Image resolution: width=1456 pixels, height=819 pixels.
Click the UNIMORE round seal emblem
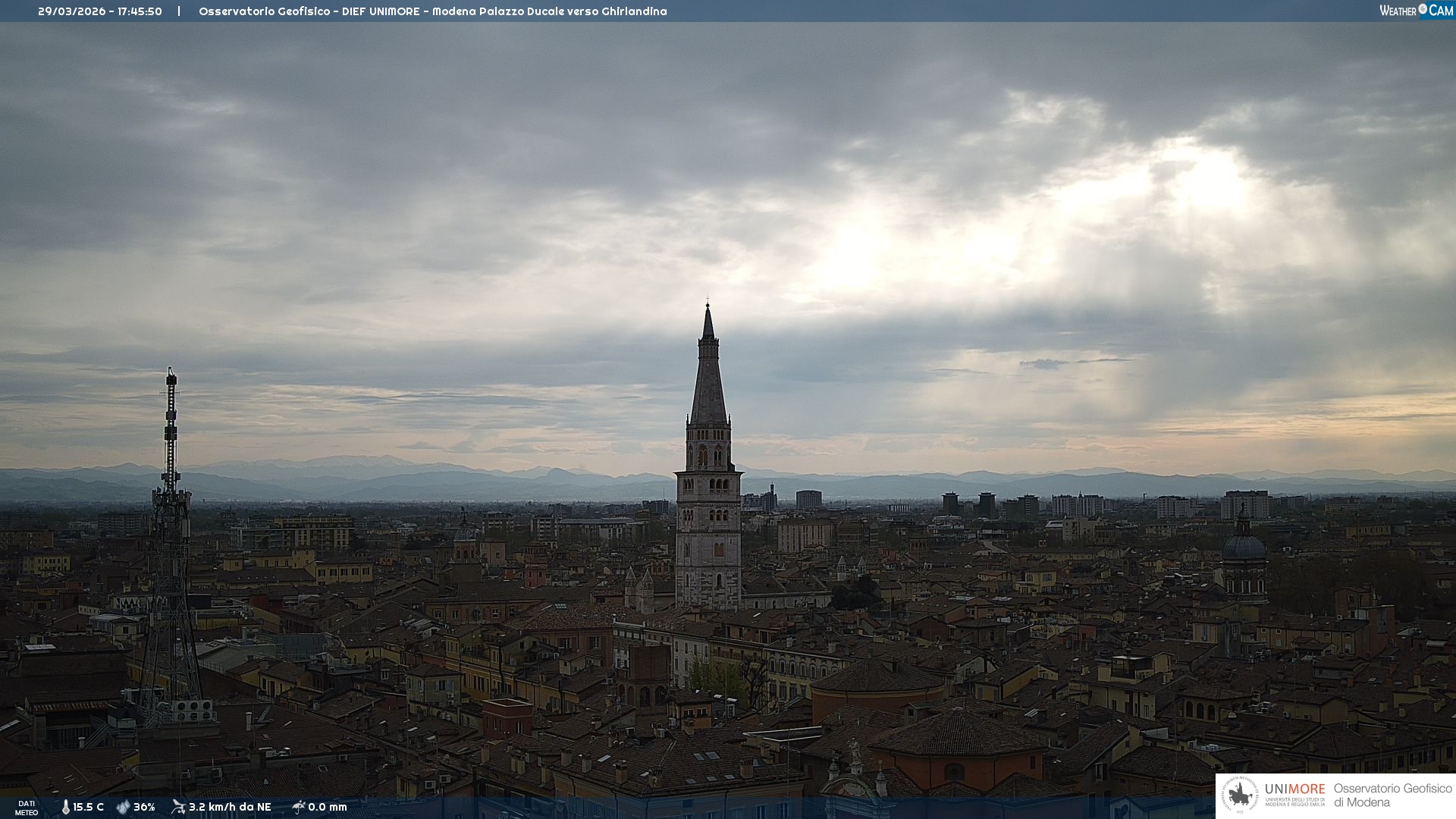(x=1240, y=795)
